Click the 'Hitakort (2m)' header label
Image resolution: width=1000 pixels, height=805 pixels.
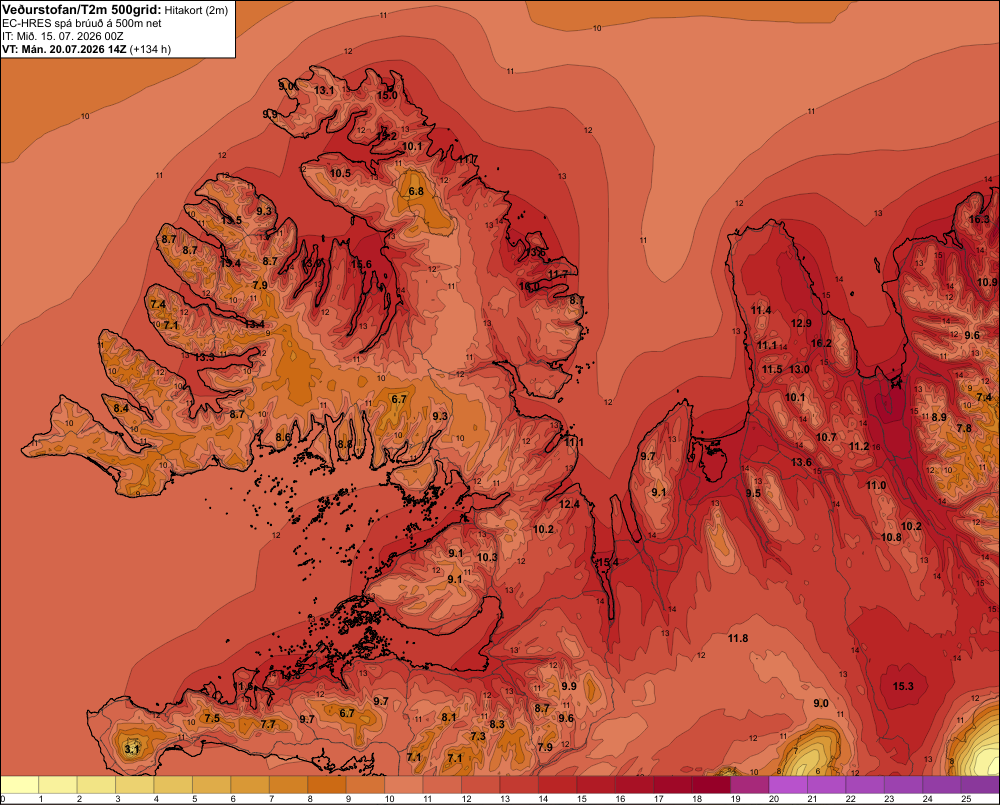coord(196,10)
